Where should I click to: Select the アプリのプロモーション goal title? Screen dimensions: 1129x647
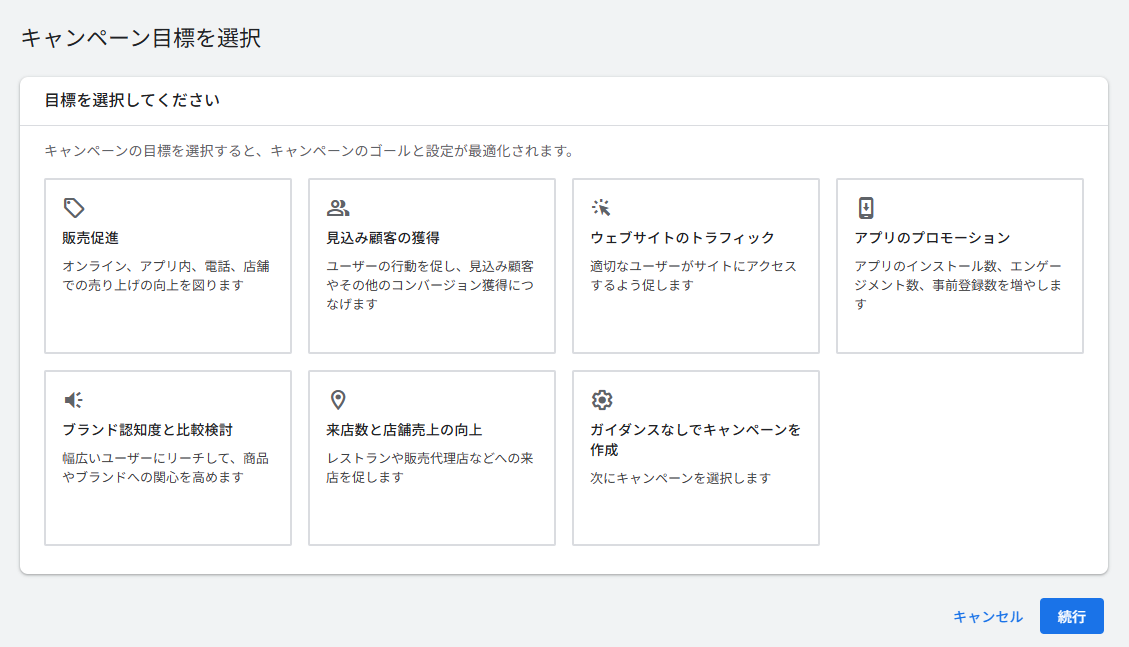pos(932,238)
